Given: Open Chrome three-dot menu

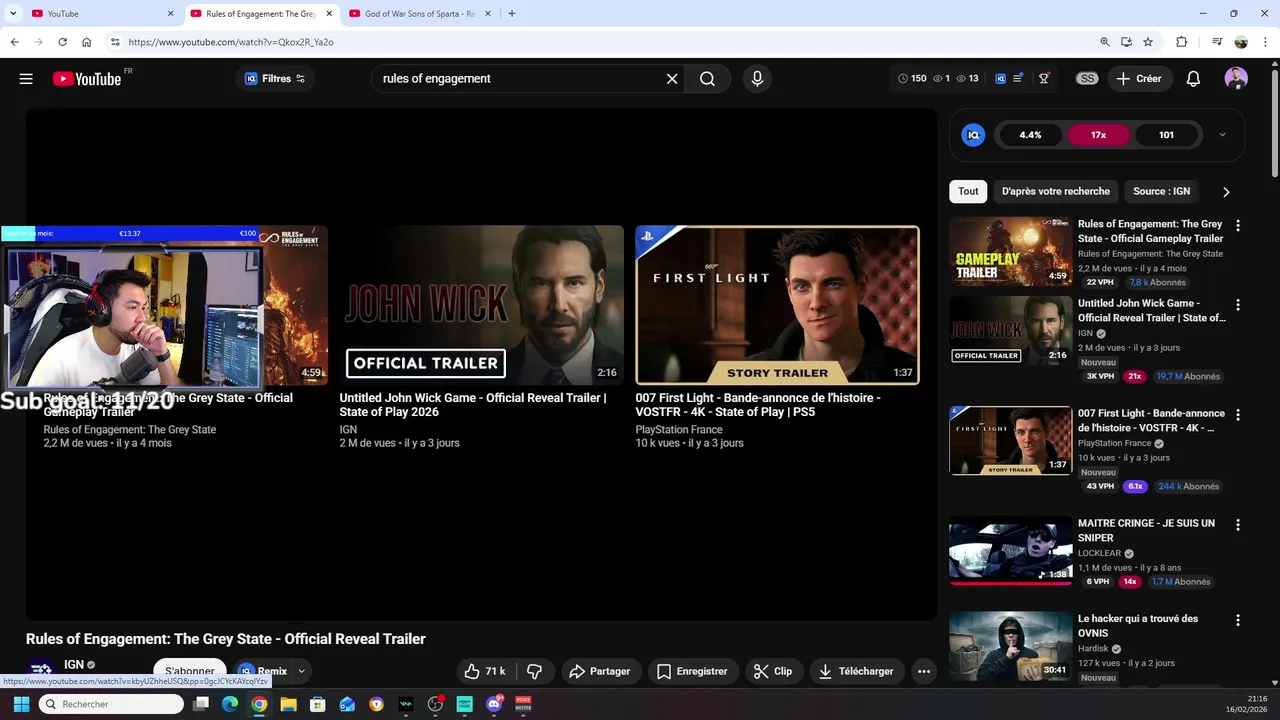Looking at the screenshot, I should tap(1264, 42).
